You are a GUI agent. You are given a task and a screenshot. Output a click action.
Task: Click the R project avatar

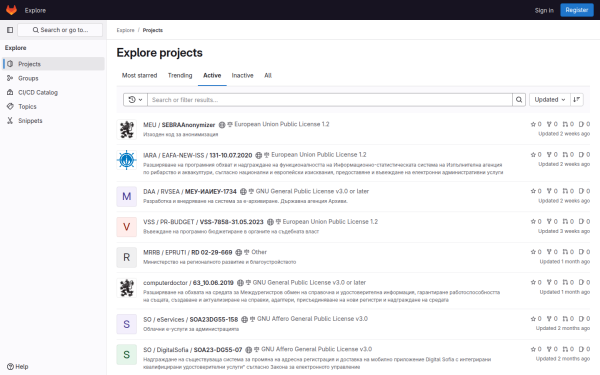(x=127, y=257)
